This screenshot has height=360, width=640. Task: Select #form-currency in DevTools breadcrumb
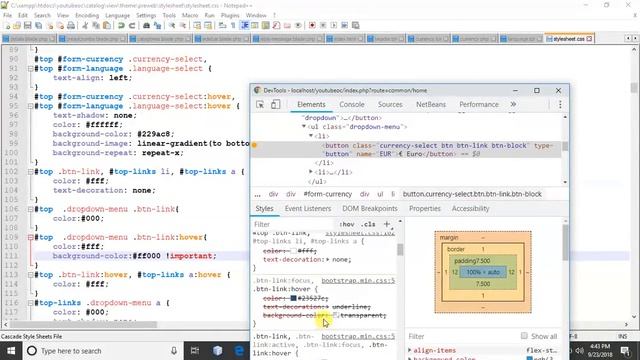tap(327, 194)
